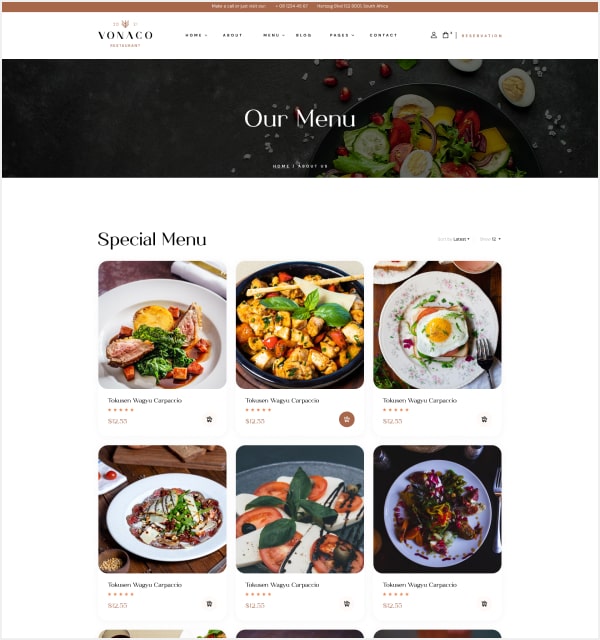Go to the About page

pos(233,36)
